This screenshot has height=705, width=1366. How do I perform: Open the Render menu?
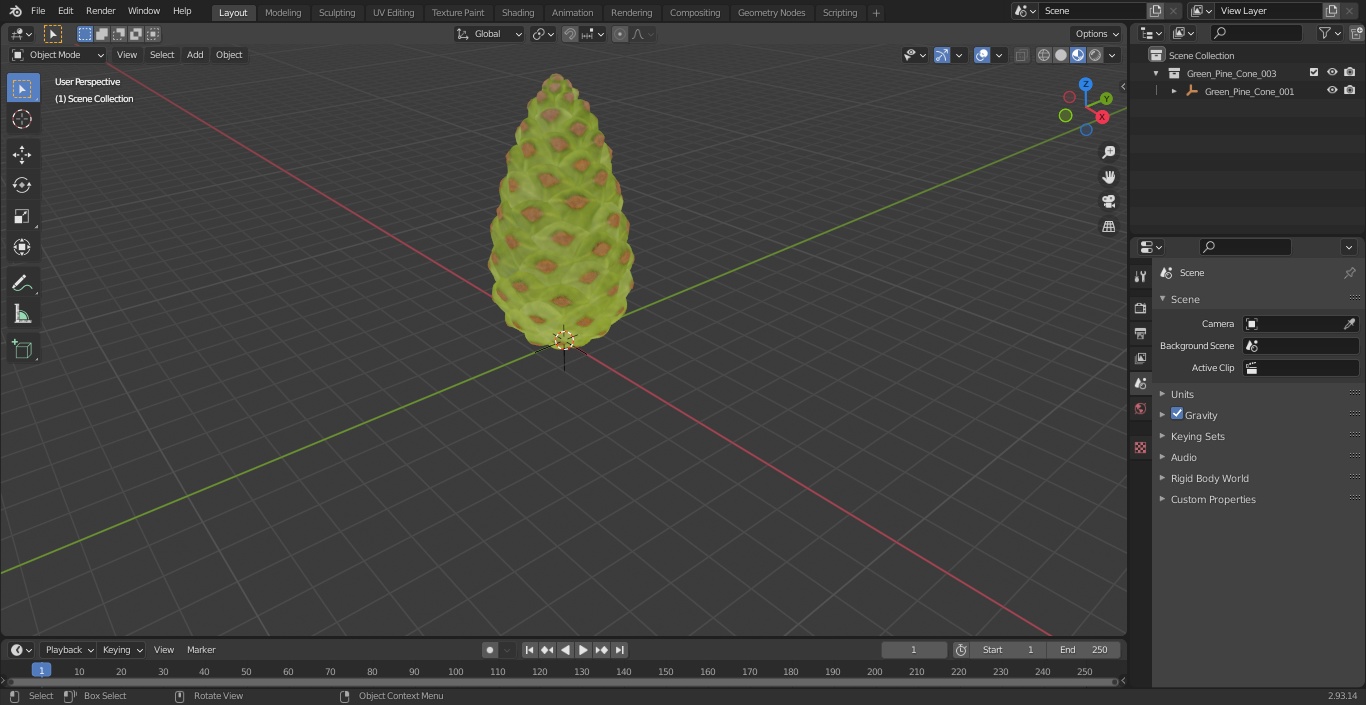coord(100,11)
